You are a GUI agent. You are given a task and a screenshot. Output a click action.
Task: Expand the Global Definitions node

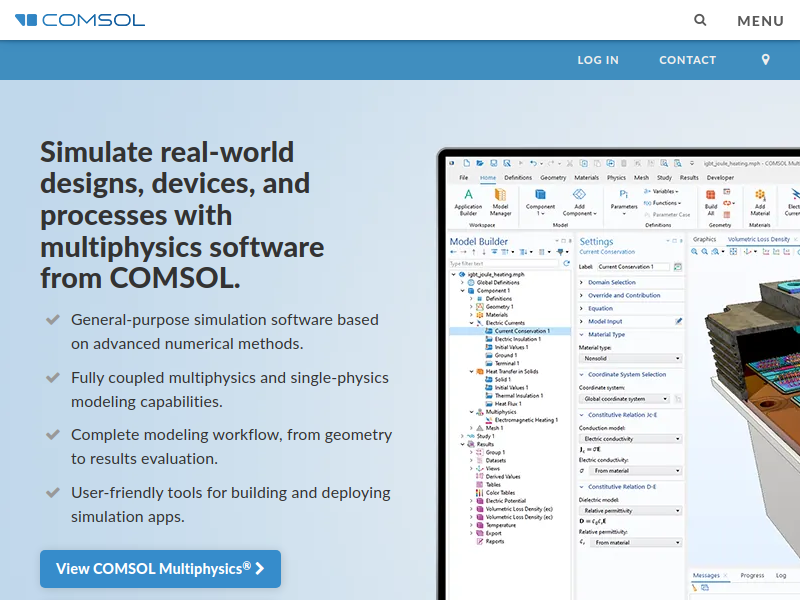point(463,283)
